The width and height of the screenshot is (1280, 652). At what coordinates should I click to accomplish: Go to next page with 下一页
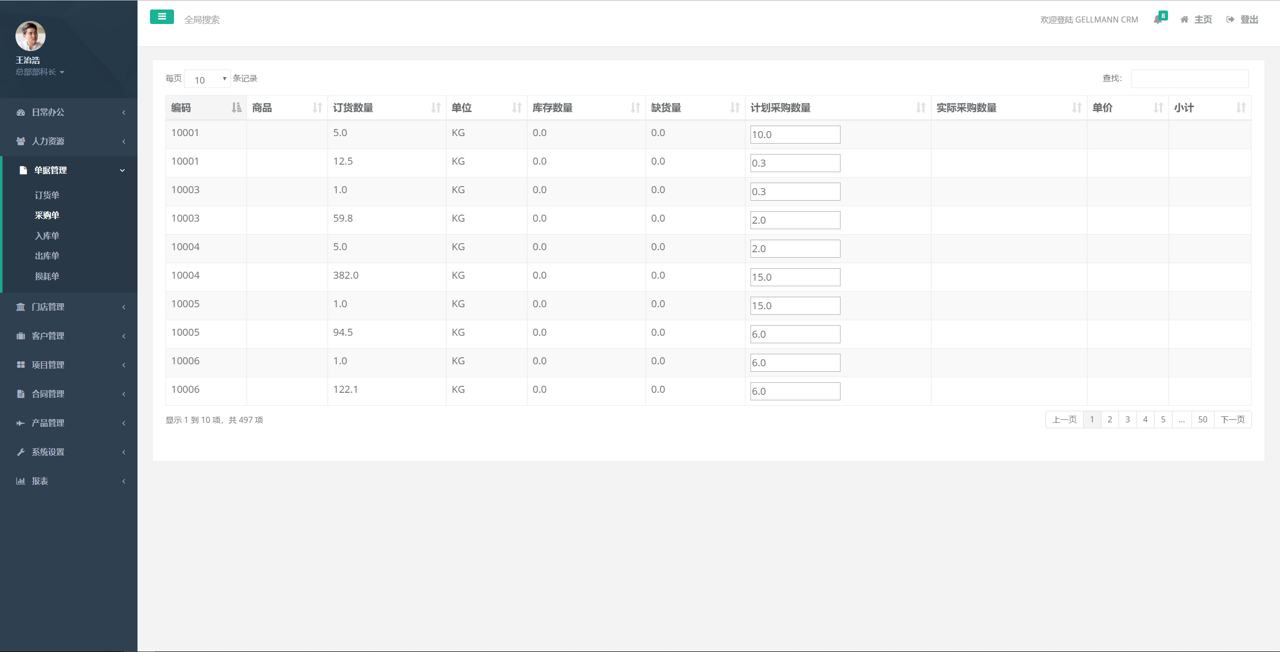point(1232,420)
